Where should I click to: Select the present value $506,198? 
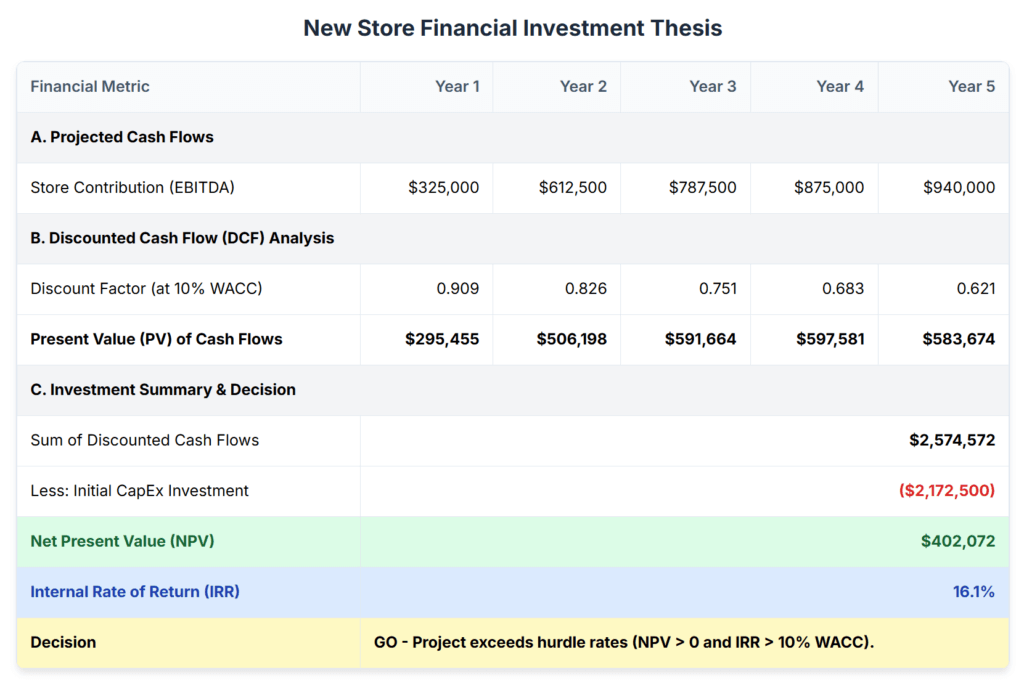point(571,339)
